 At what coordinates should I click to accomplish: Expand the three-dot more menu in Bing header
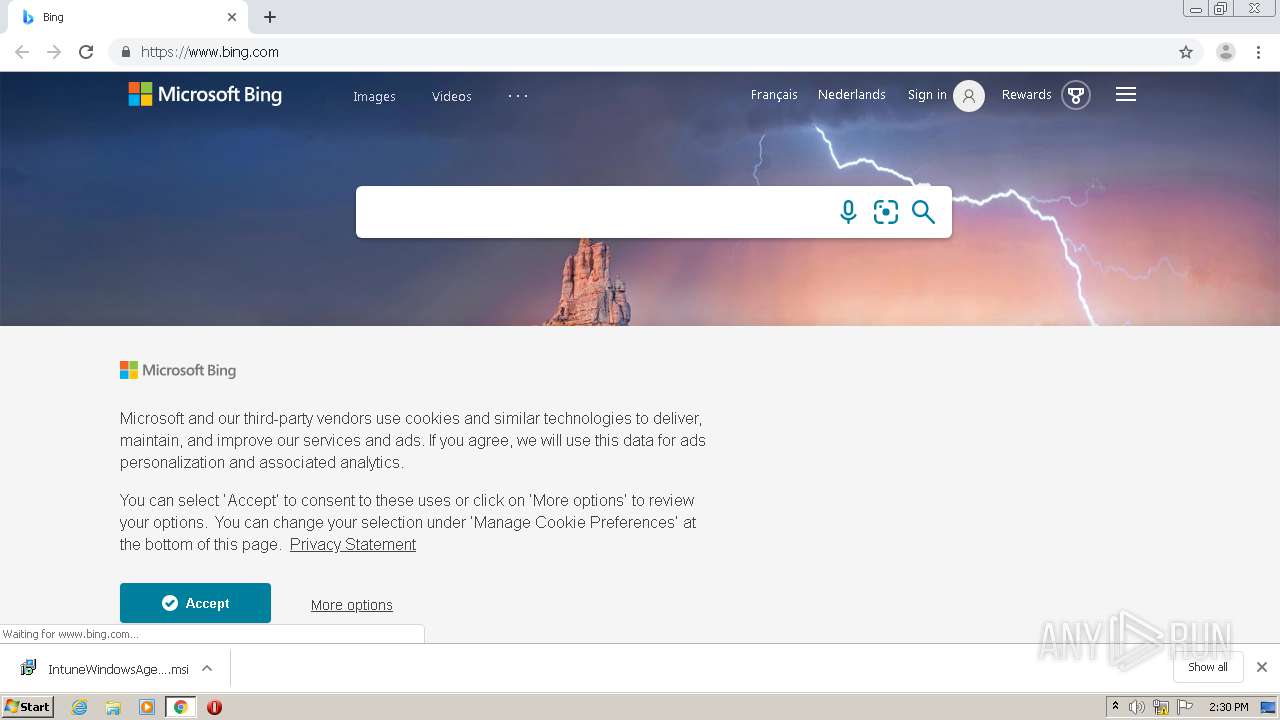518,96
